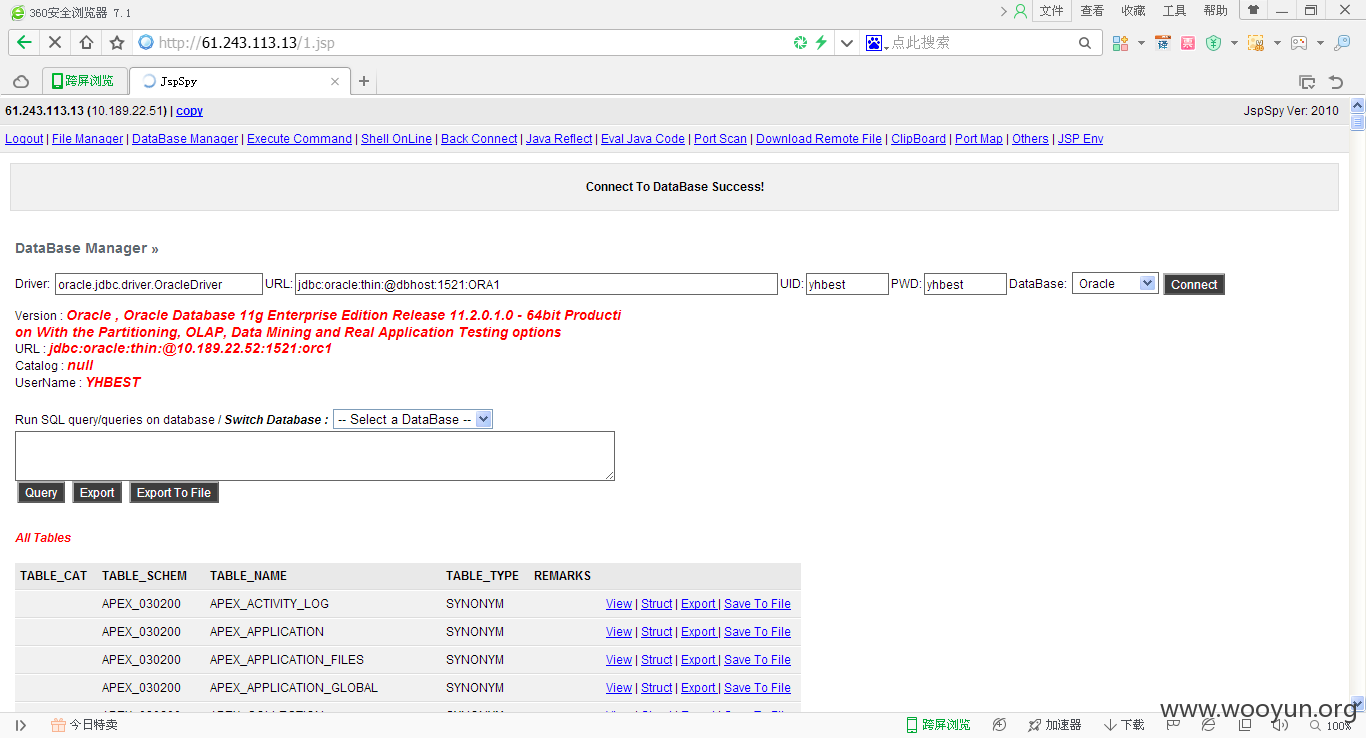Close the JspSpy tab

[x=335, y=81]
